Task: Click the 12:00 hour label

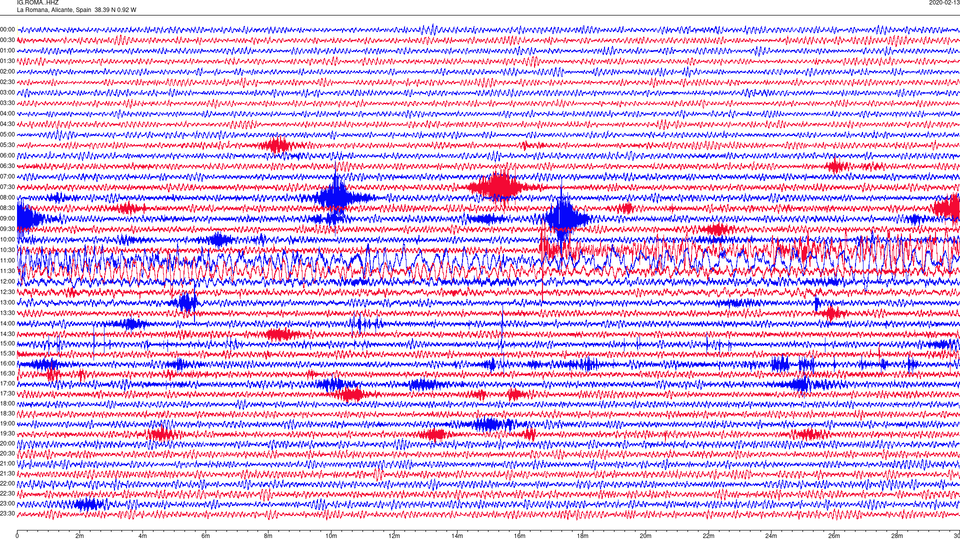Action: coord(7,282)
